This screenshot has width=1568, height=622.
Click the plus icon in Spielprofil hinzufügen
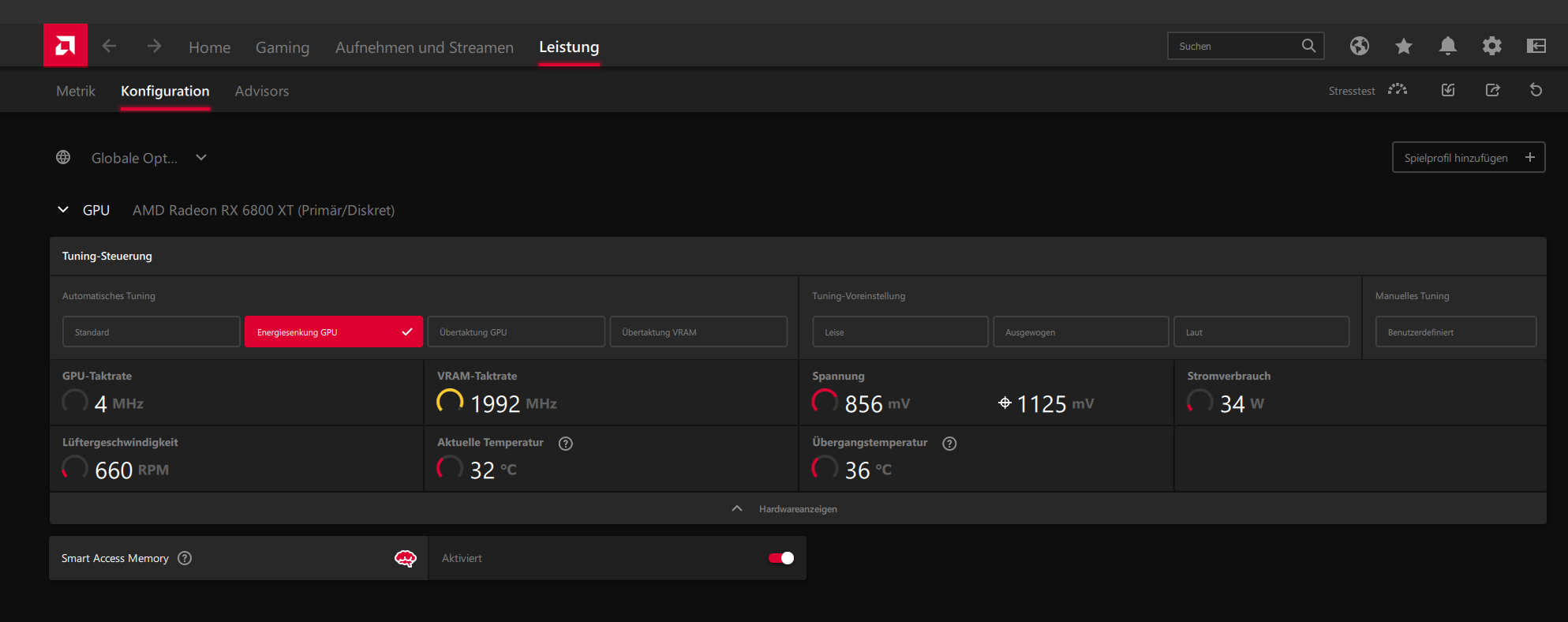click(1529, 157)
